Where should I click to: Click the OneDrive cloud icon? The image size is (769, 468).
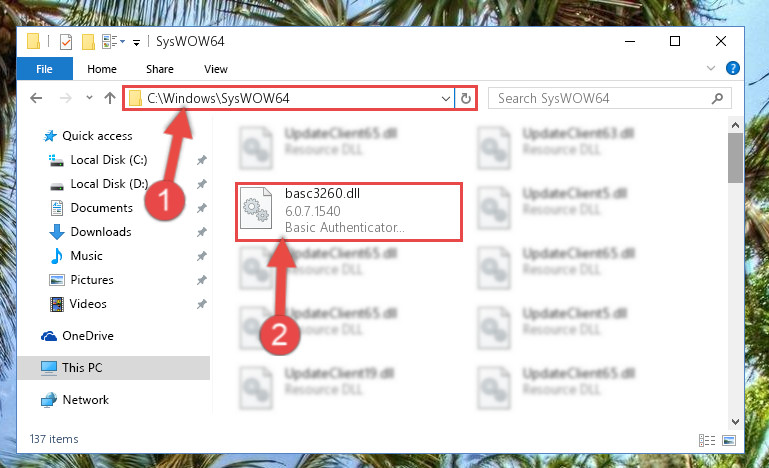pyautogui.click(x=49, y=336)
